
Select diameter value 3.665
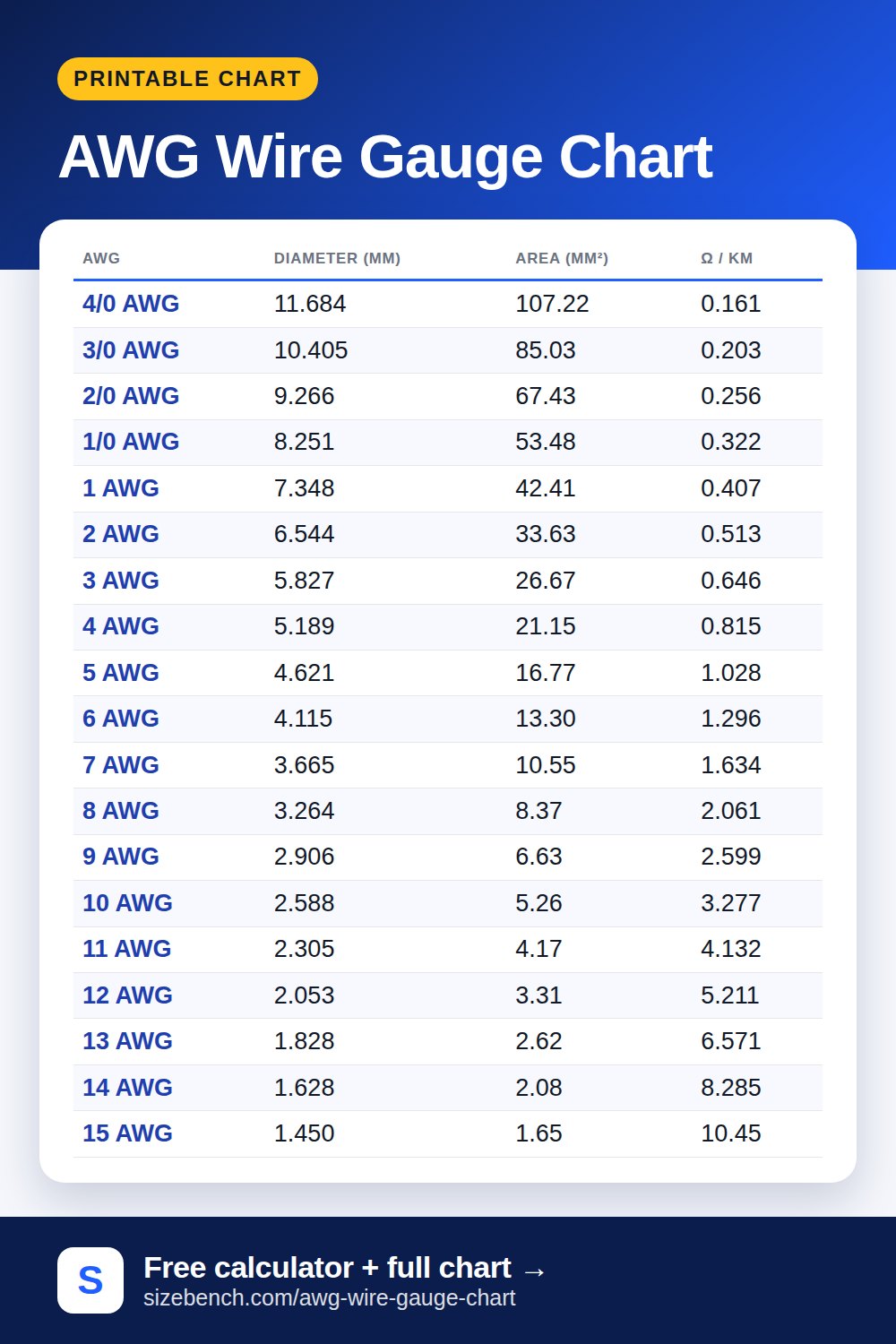pos(305,765)
